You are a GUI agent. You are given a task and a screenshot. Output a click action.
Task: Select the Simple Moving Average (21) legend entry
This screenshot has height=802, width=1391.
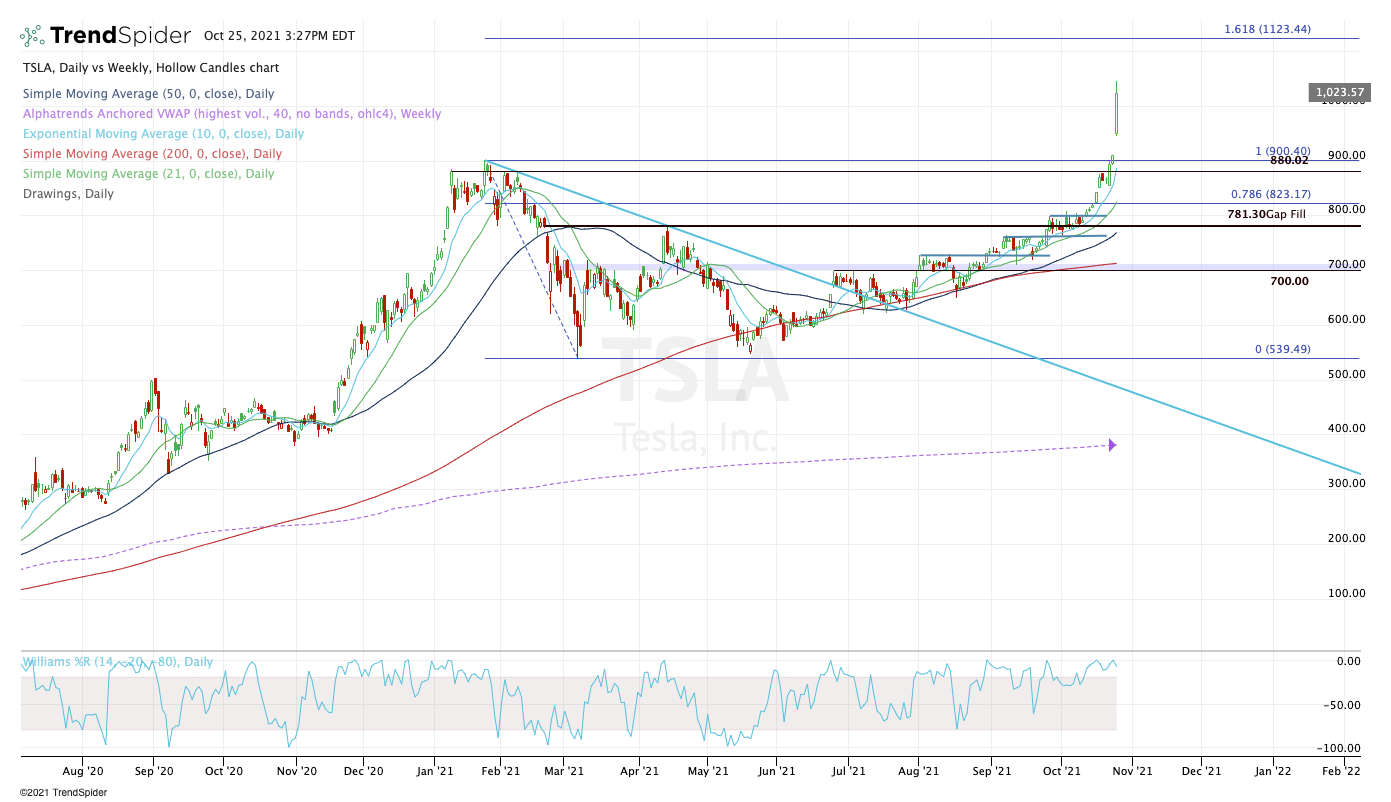[x=148, y=174]
